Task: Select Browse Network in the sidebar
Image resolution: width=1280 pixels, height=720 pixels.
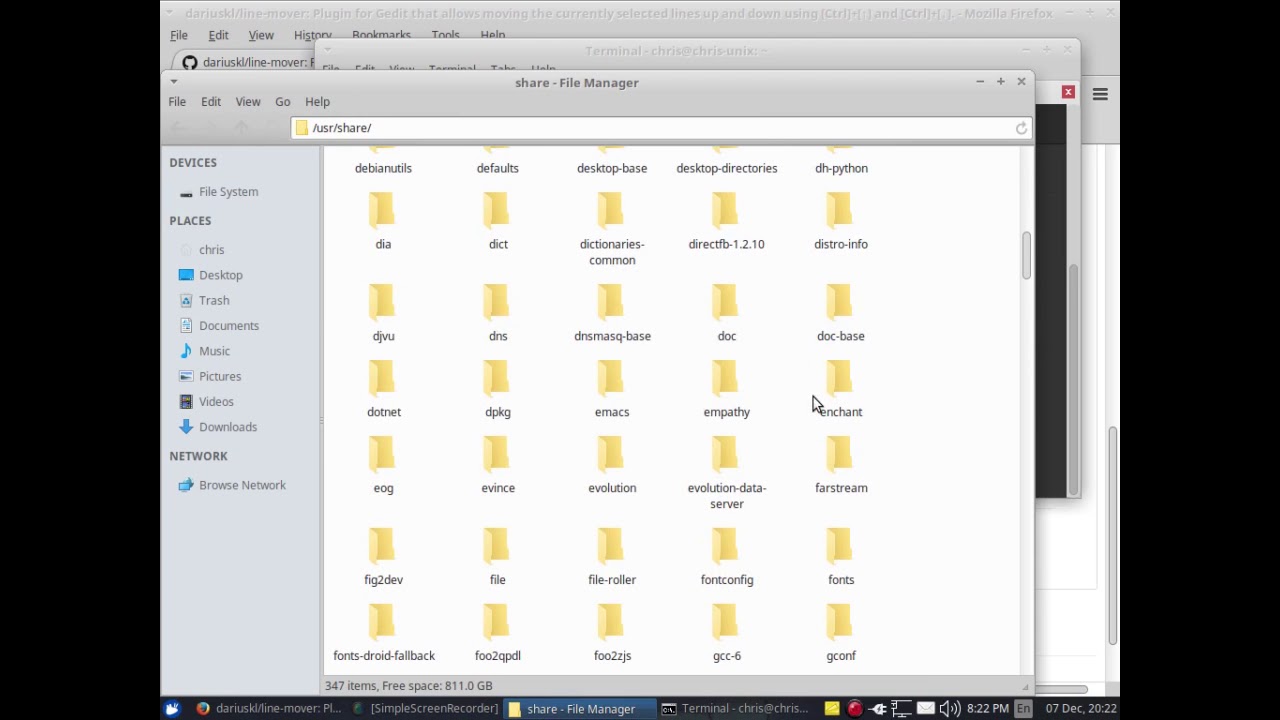Action: pos(242,485)
